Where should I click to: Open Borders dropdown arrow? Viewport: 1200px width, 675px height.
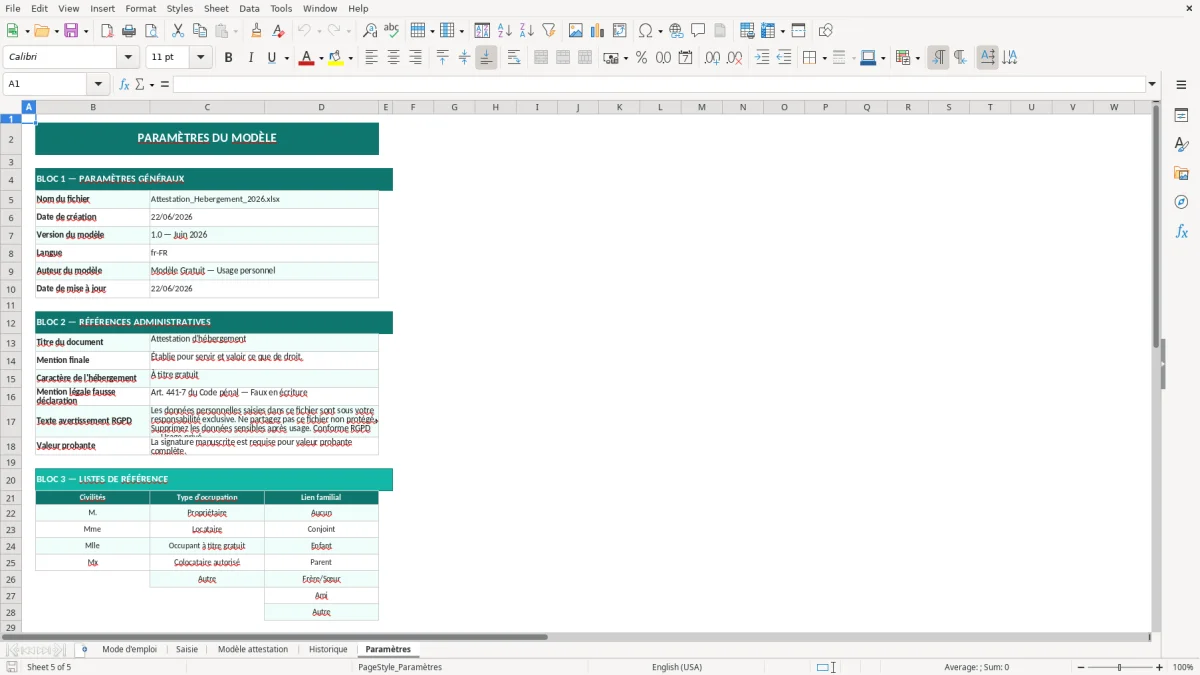pos(823,58)
